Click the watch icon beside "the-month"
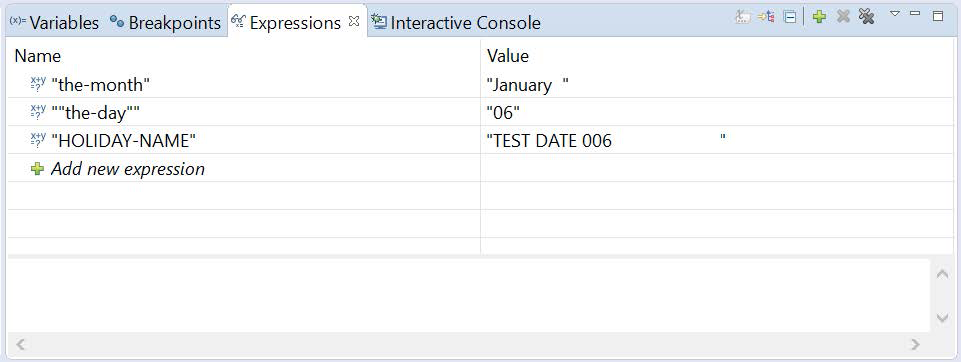 click(x=38, y=84)
